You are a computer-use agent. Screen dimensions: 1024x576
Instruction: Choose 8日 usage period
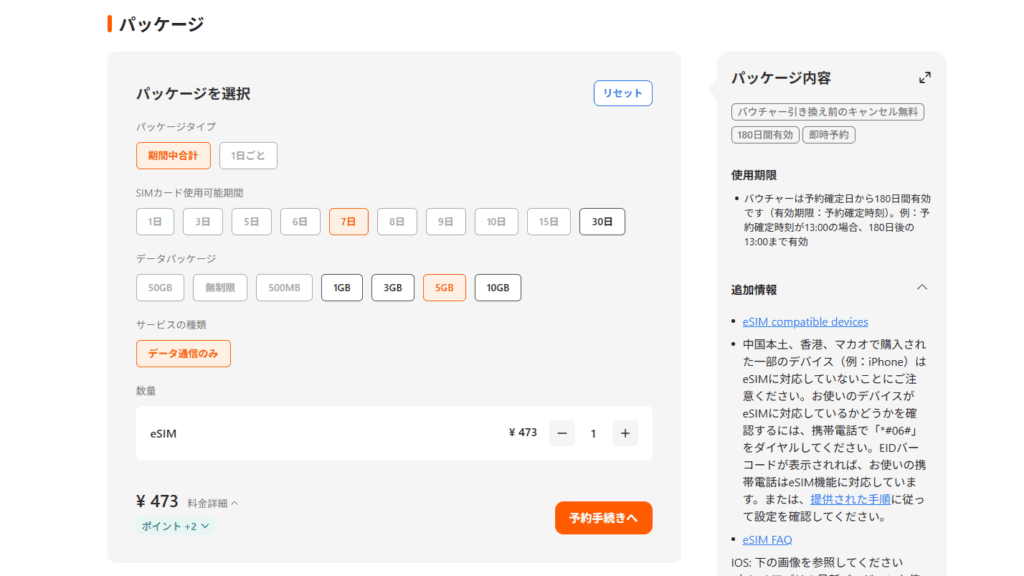point(397,221)
